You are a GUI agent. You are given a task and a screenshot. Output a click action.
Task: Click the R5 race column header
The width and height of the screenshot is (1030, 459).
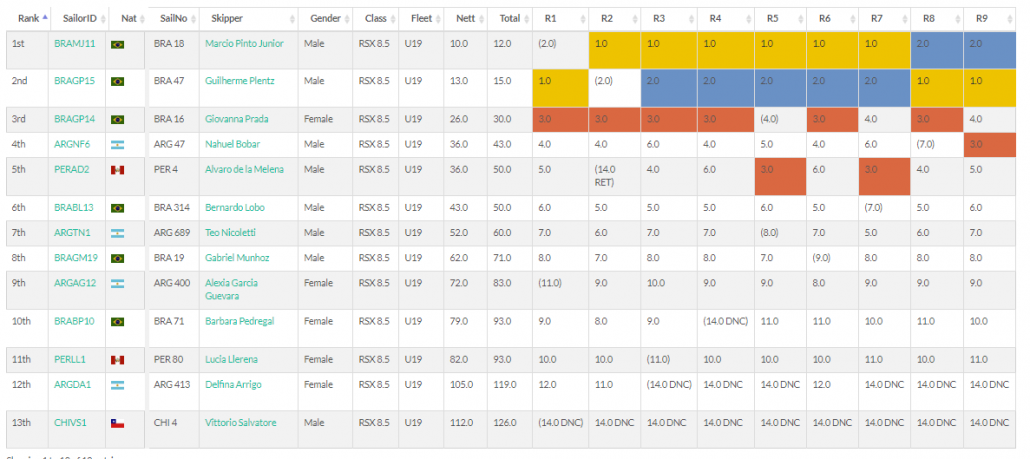(x=773, y=18)
